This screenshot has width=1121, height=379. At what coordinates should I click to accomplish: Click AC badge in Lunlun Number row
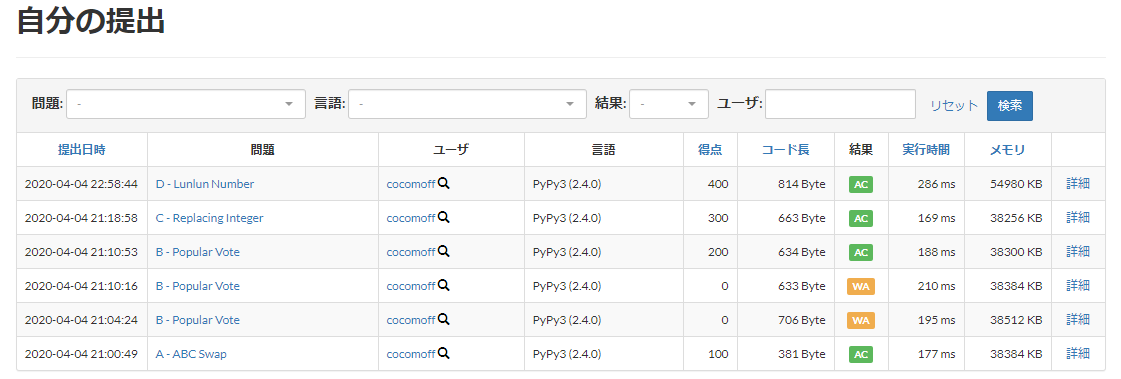861,184
